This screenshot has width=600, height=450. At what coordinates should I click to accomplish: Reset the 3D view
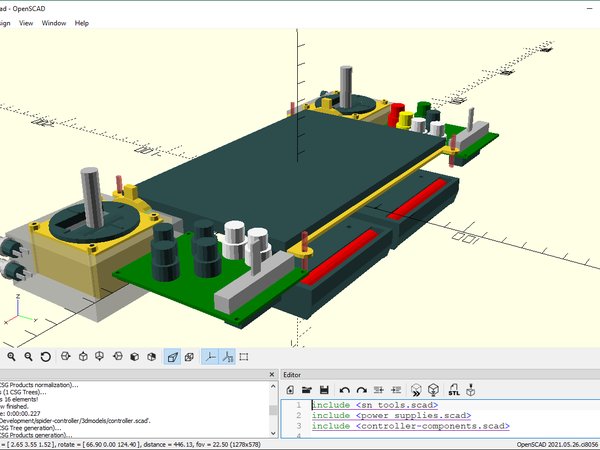pyautogui.click(x=47, y=357)
